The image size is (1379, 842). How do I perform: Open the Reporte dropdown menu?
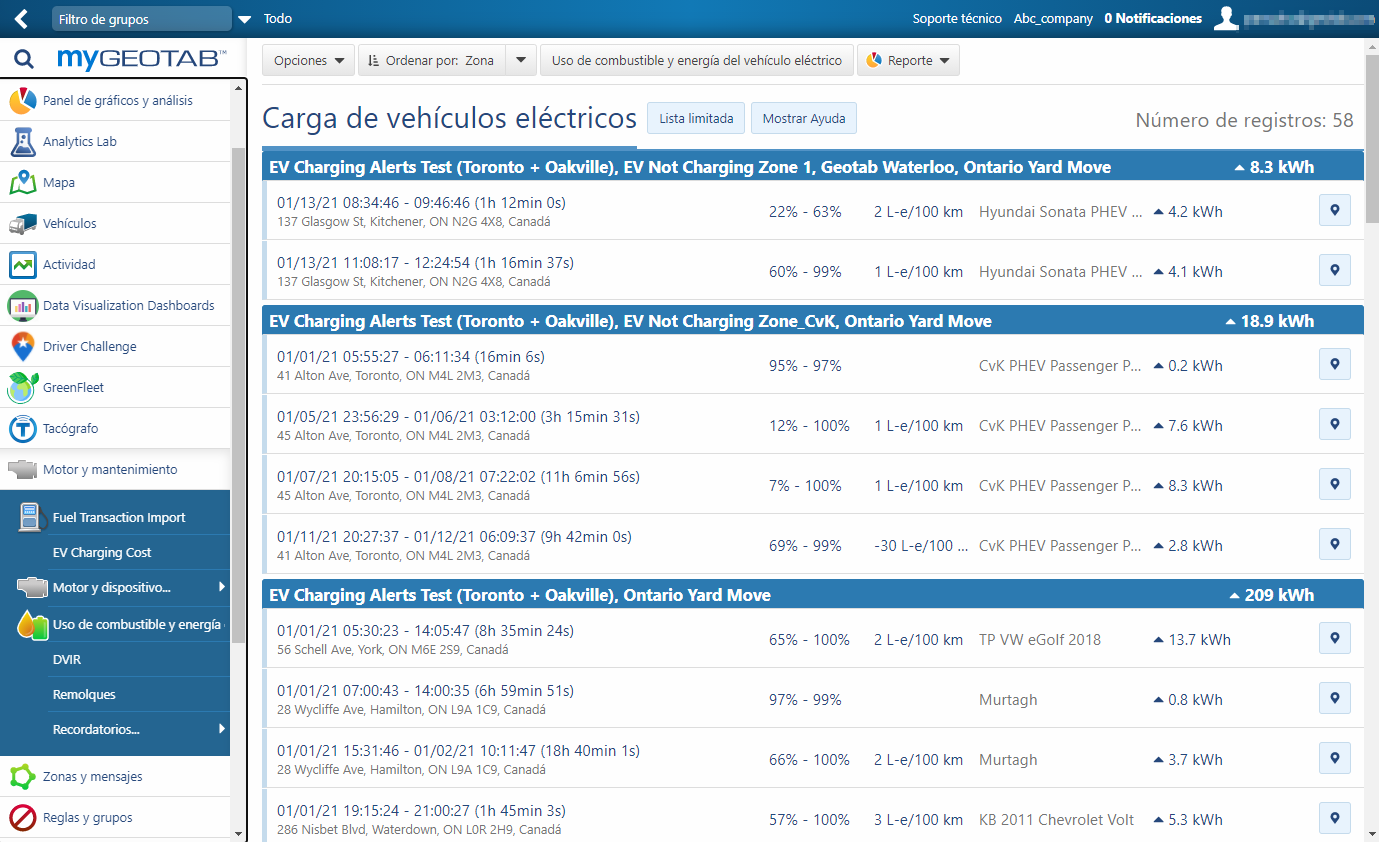coord(908,61)
